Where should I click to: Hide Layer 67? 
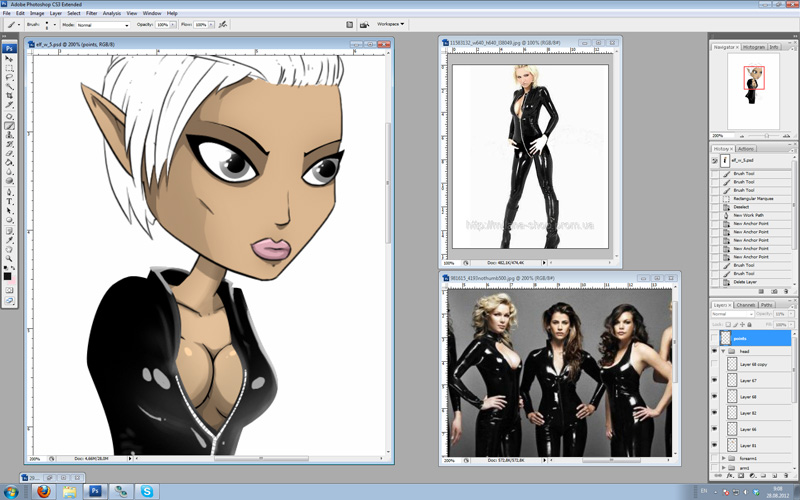714,381
